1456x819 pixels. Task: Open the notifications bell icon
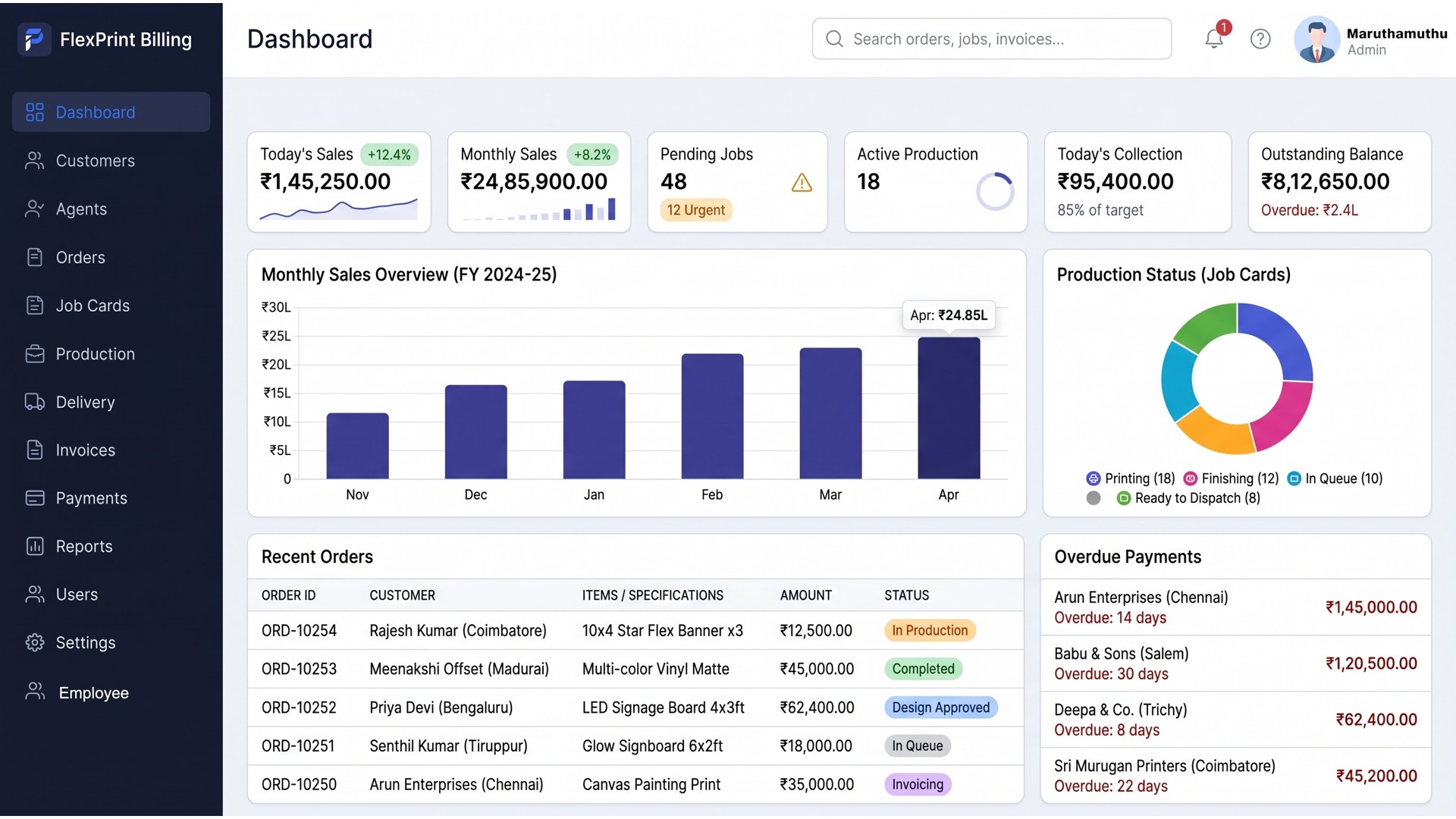click(1214, 38)
